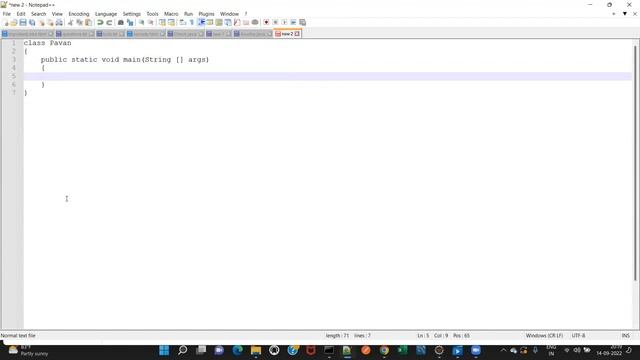Viewport: 640px width, 360px height.
Task: Click the Print toolbar icon
Action: point(59,22)
